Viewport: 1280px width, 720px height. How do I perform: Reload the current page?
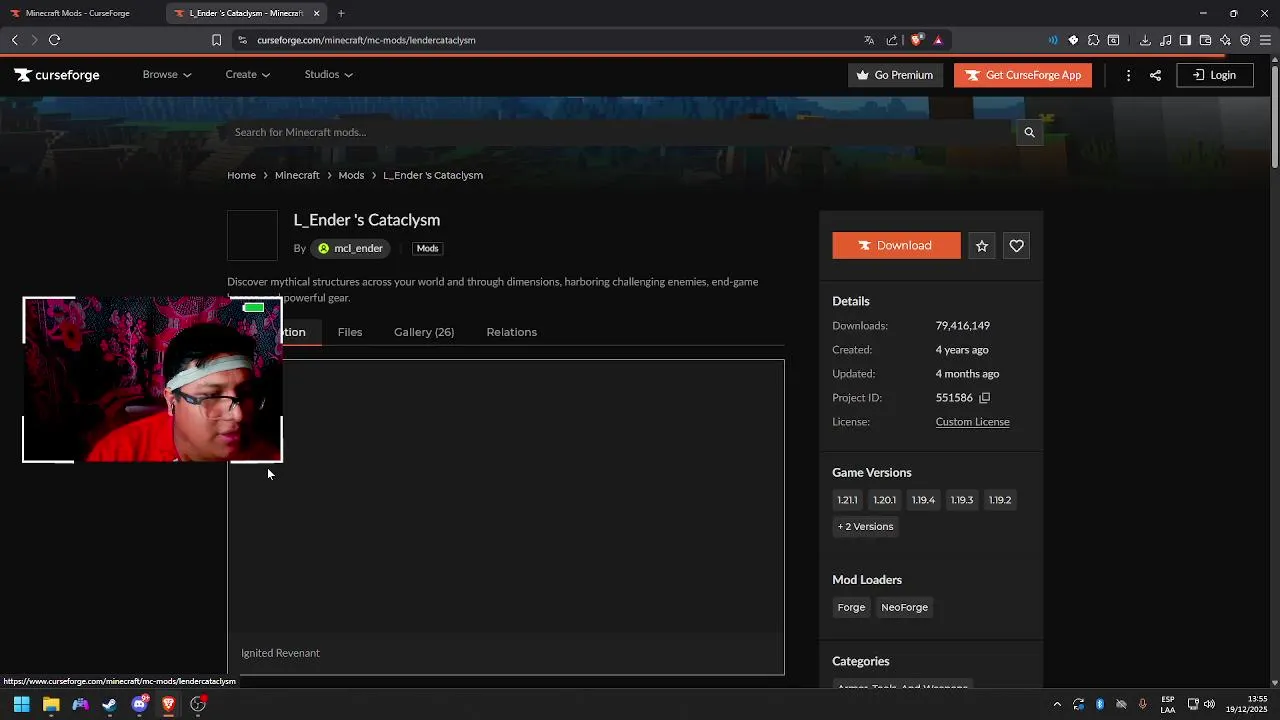pyautogui.click(x=54, y=40)
